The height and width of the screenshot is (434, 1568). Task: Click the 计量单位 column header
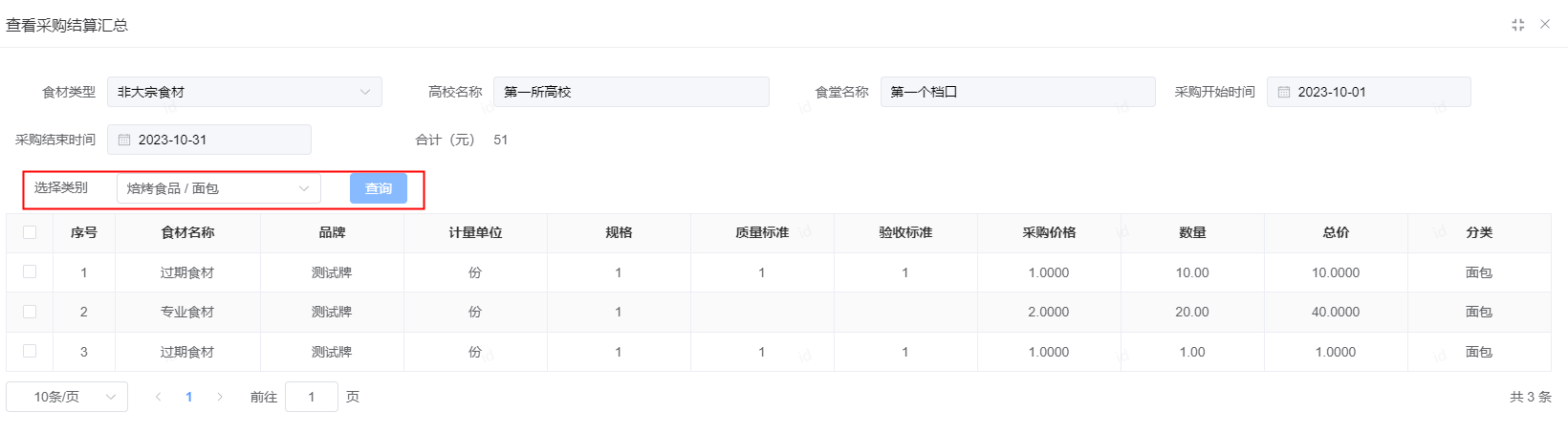(x=475, y=232)
